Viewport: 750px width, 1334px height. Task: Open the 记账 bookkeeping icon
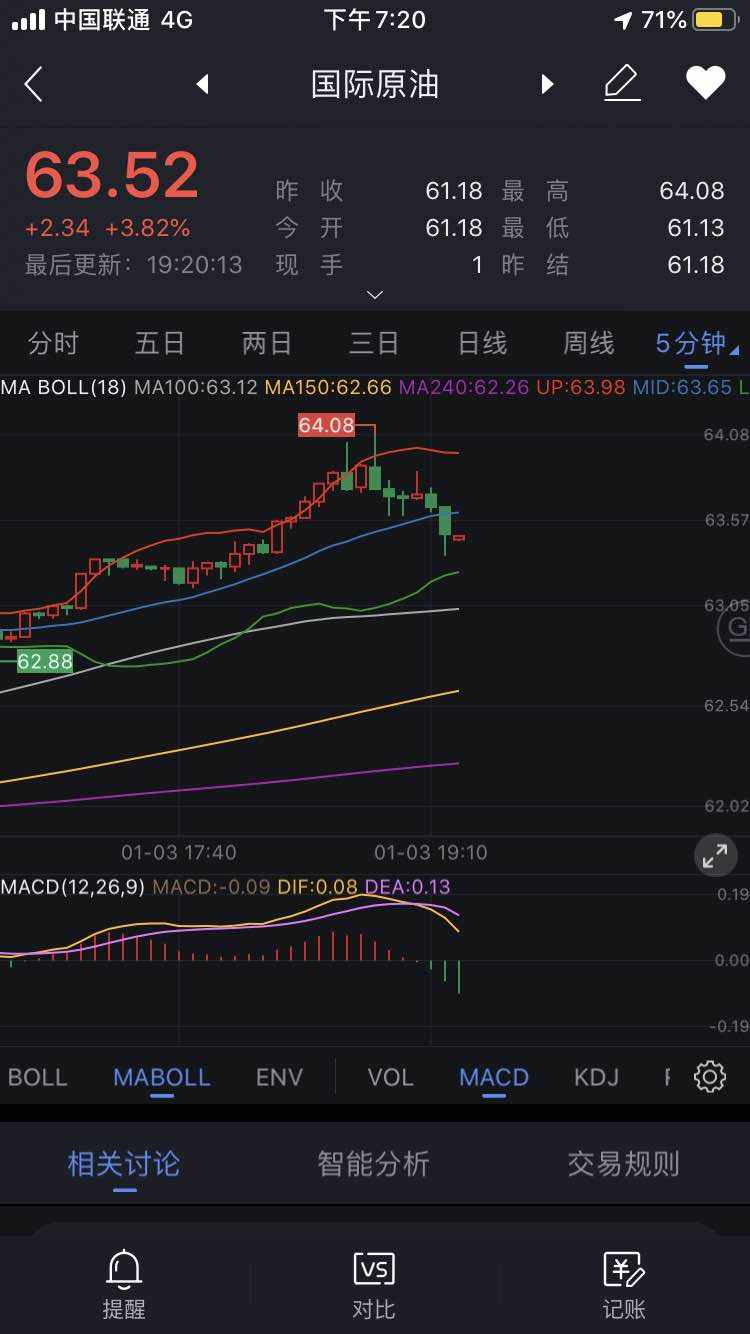[624, 1284]
